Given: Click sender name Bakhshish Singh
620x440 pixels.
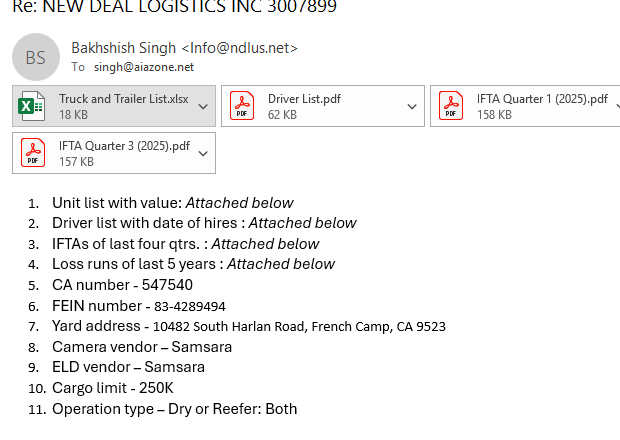Looking at the screenshot, I should [125, 48].
